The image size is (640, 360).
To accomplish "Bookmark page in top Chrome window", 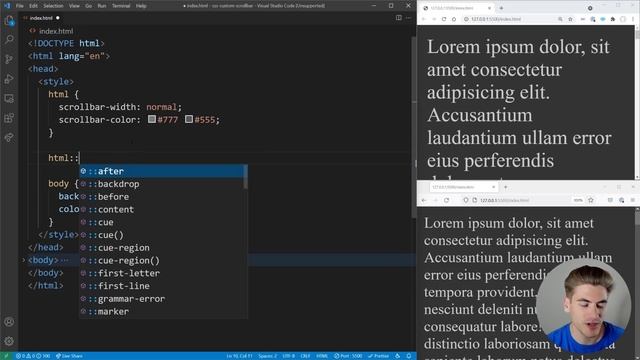I will pyautogui.click(x=570, y=19).
